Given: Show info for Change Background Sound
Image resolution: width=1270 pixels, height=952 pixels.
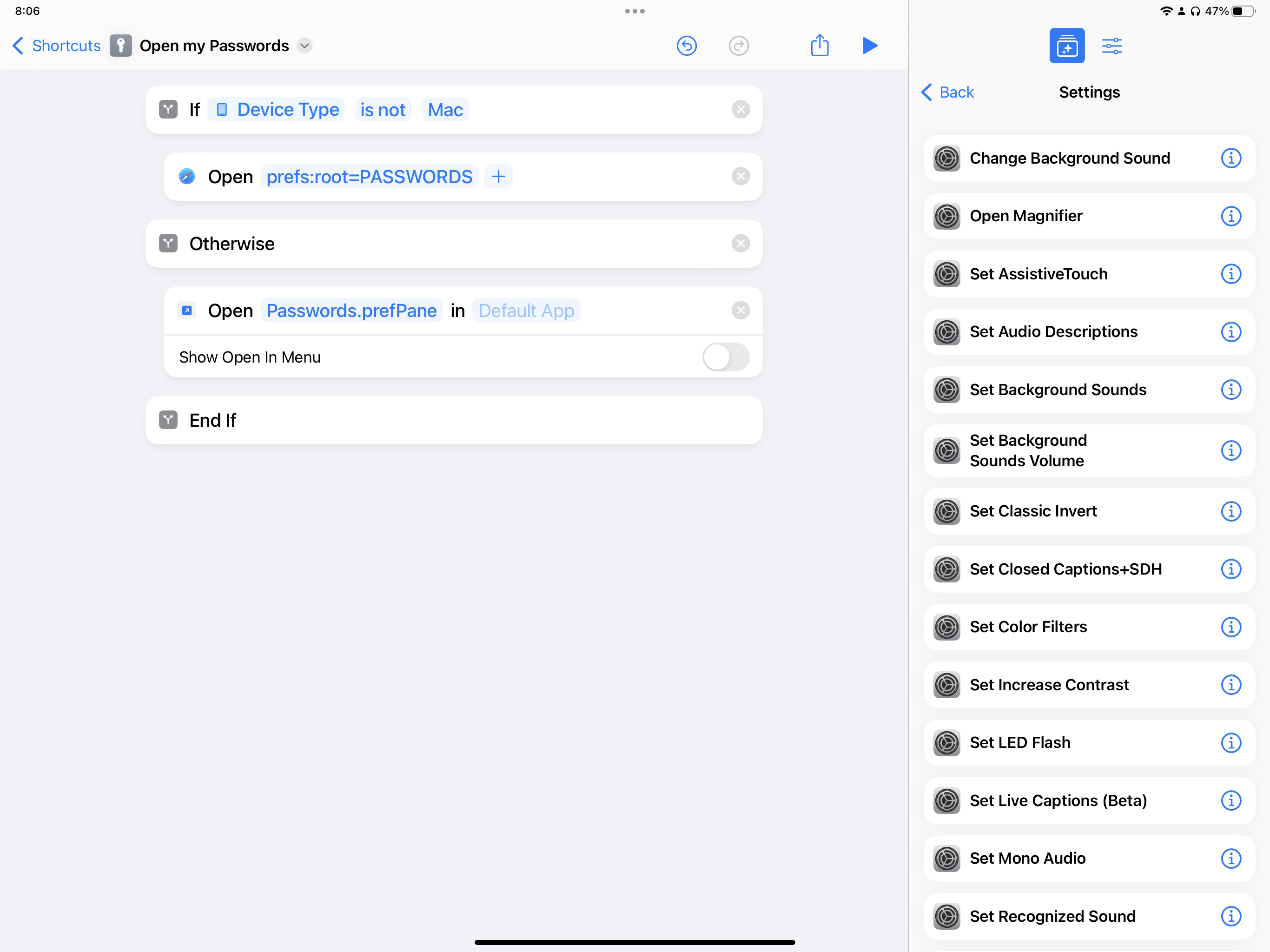Looking at the screenshot, I should [x=1230, y=158].
